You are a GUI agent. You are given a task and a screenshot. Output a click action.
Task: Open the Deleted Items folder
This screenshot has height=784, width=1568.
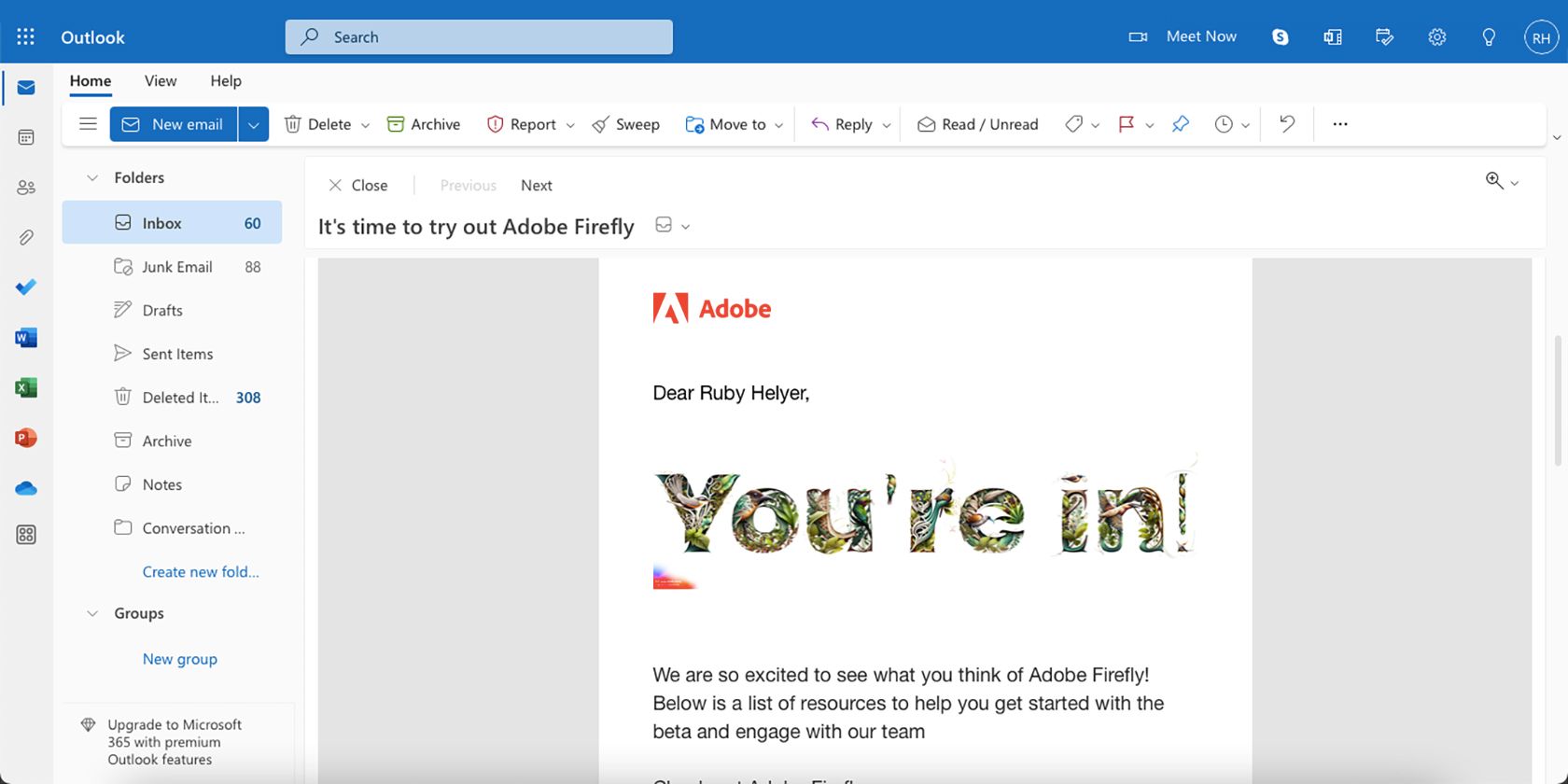(x=172, y=397)
